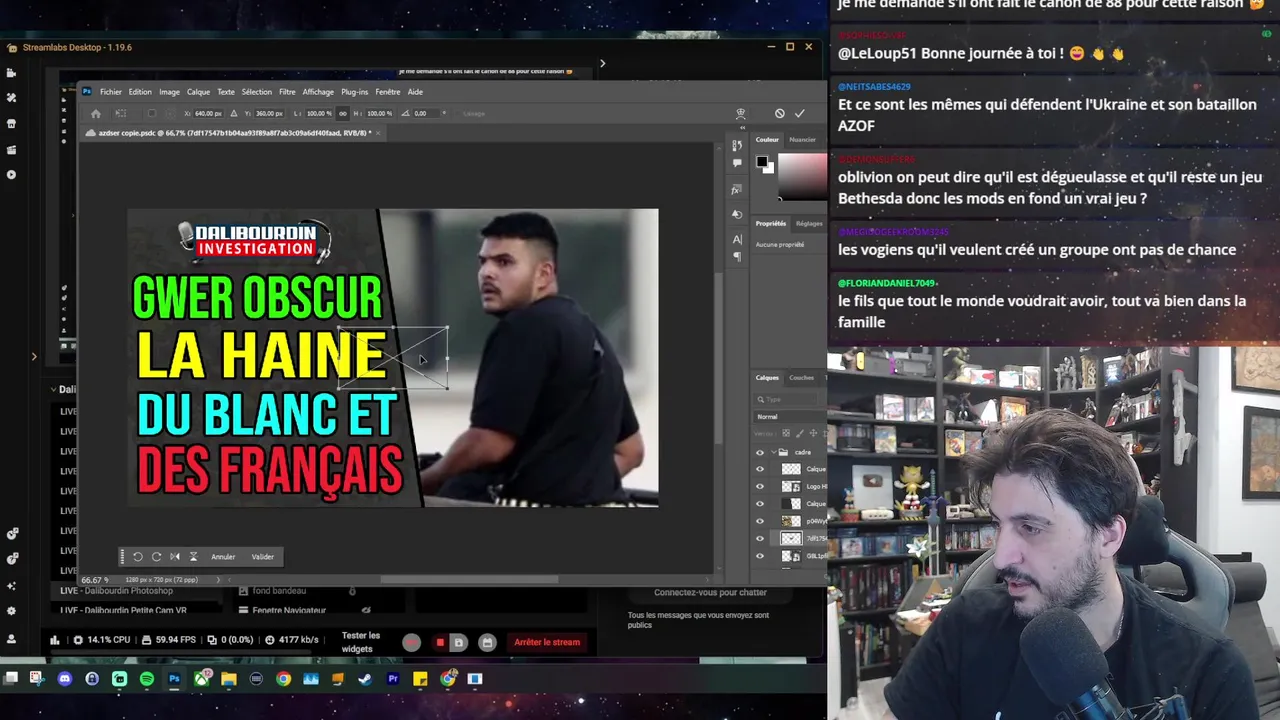The width and height of the screenshot is (1280, 720).
Task: Click Tester les widgets in Streamlabs
Action: tap(361, 642)
